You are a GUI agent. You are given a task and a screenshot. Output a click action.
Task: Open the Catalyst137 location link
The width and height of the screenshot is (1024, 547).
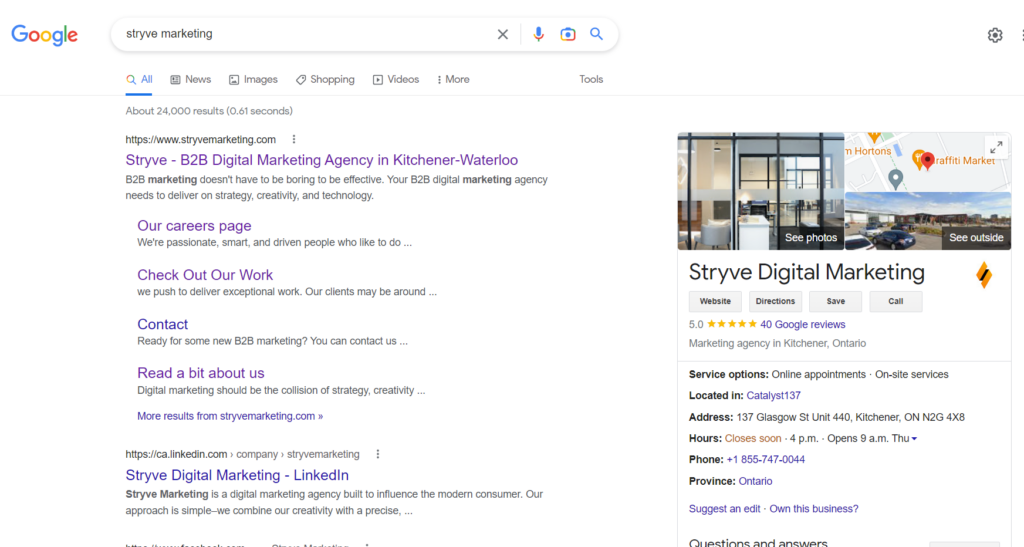click(x=773, y=396)
